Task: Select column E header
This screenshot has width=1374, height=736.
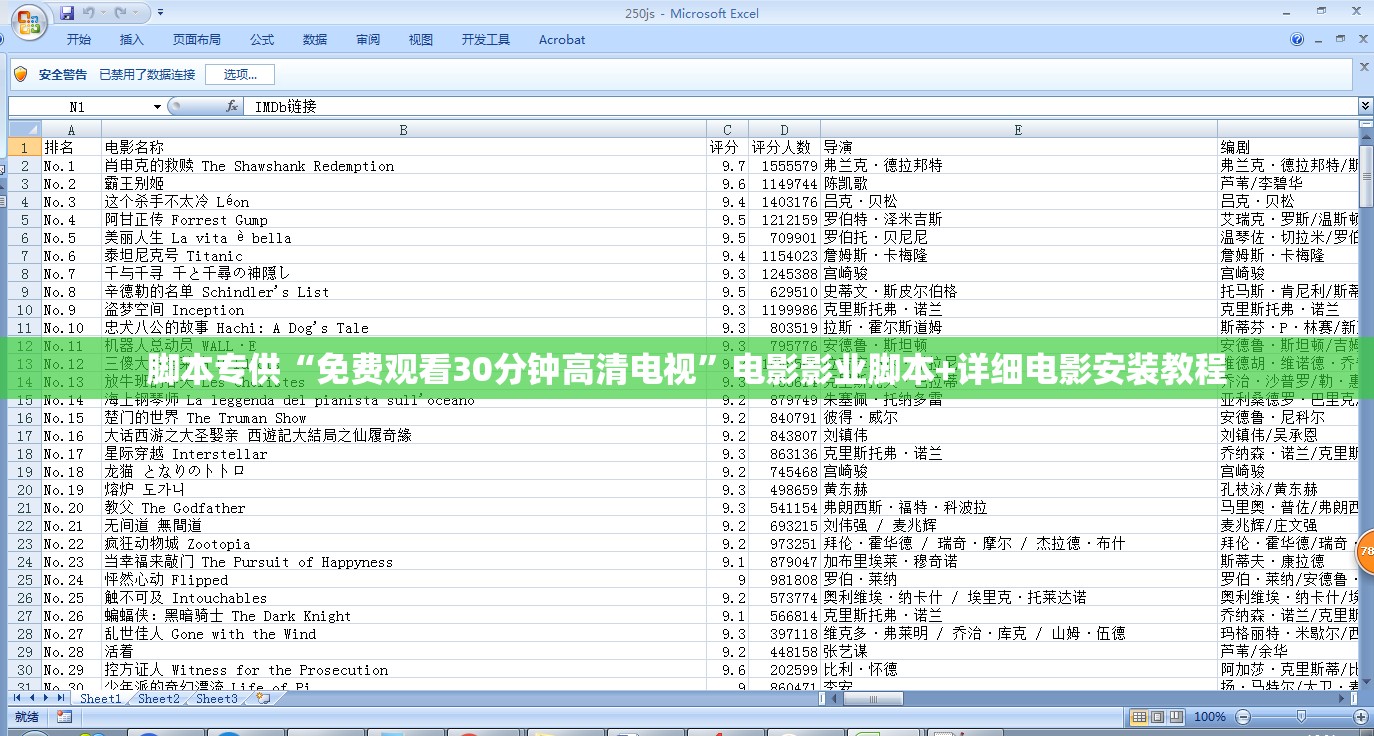Action: click(1019, 129)
